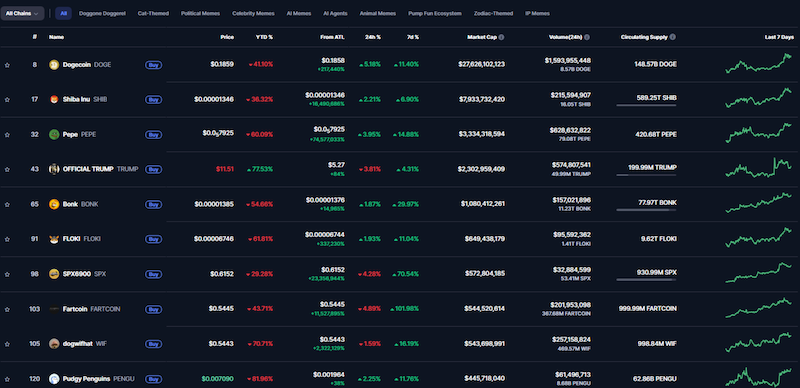Toggle watchlist star for Pepe
Viewport: 800px width, 388px height.
pyautogui.click(x=7, y=135)
